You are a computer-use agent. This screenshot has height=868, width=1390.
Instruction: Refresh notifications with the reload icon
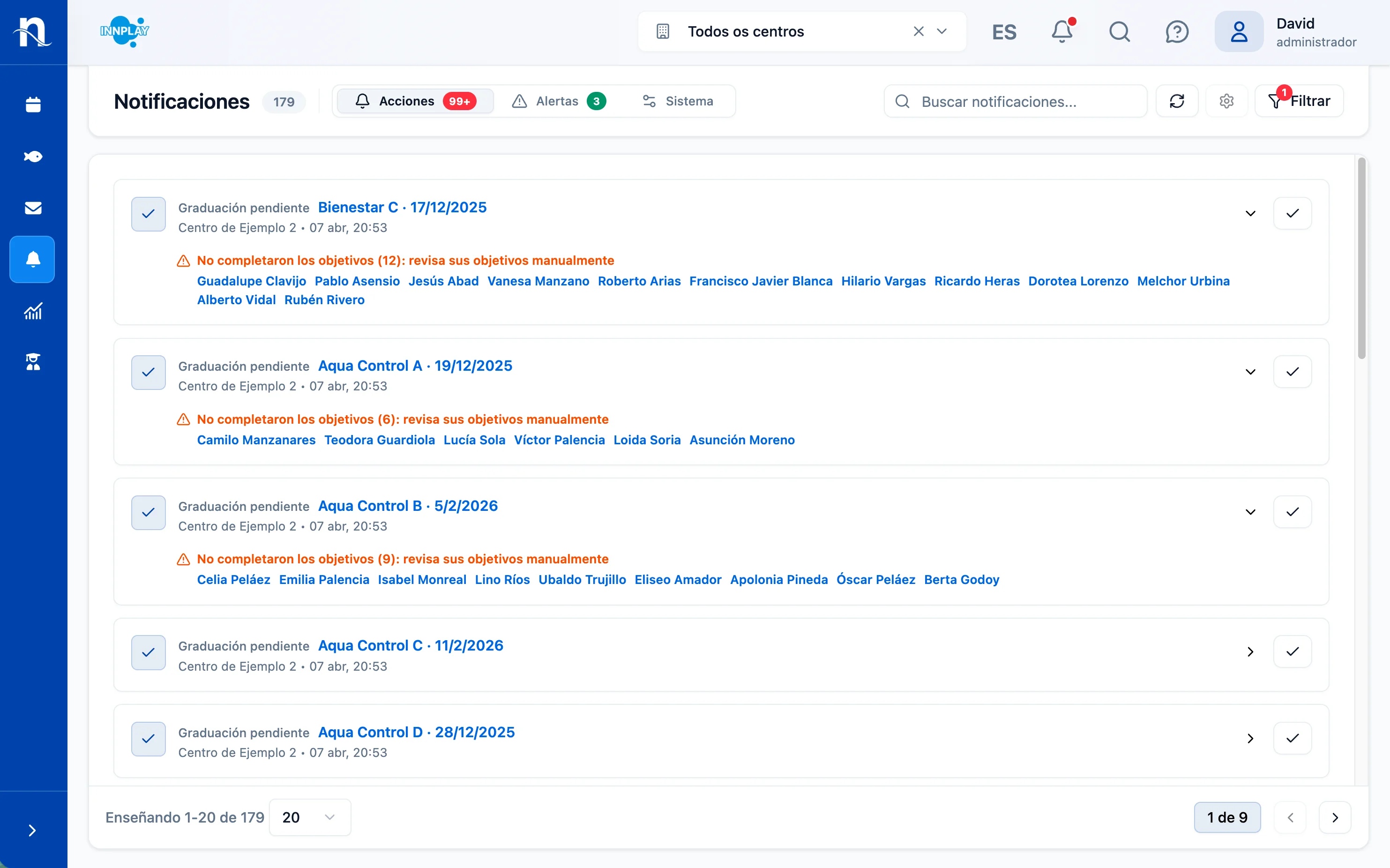(1177, 100)
